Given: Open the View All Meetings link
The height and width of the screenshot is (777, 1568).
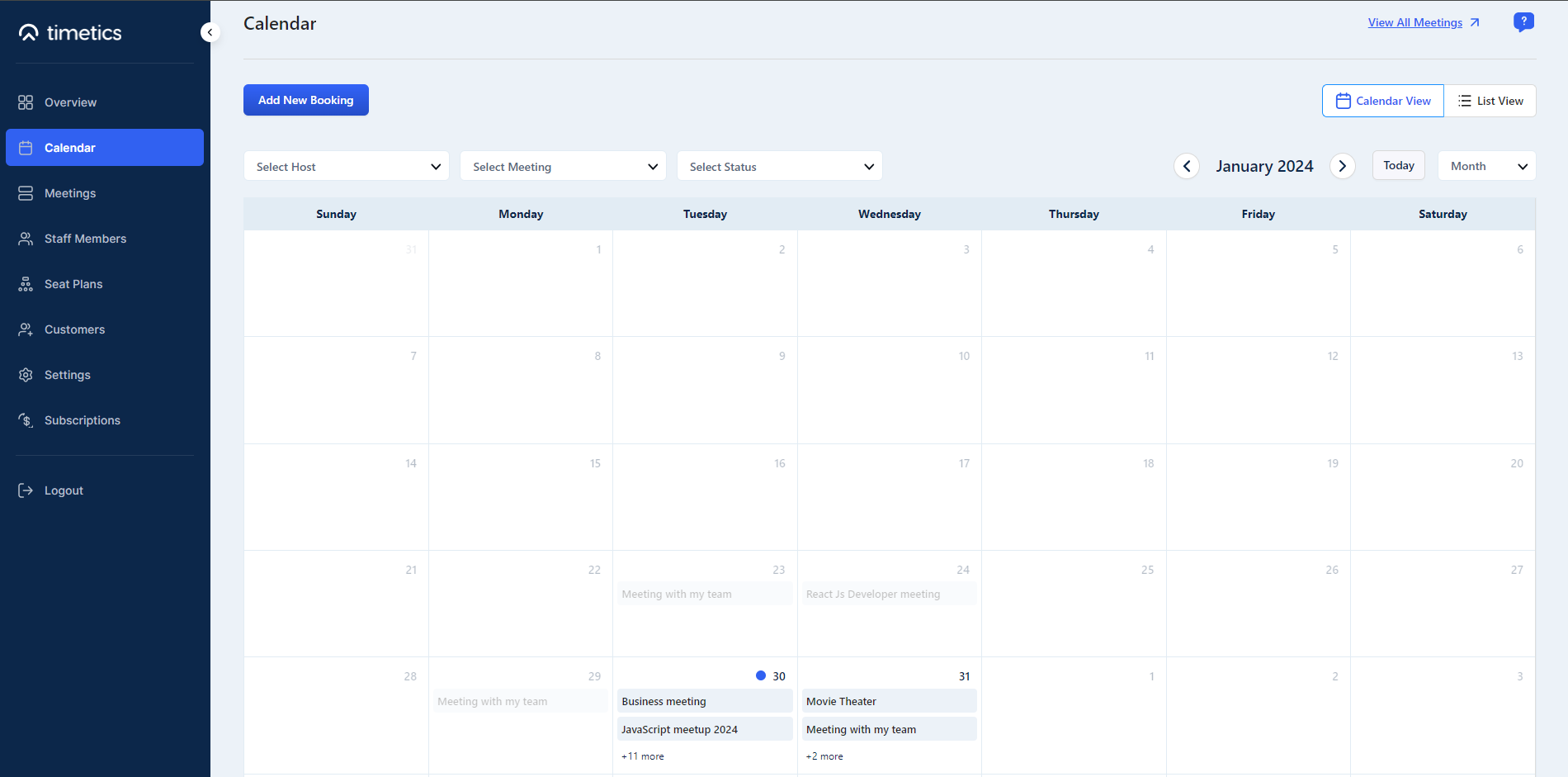Looking at the screenshot, I should (x=1416, y=22).
